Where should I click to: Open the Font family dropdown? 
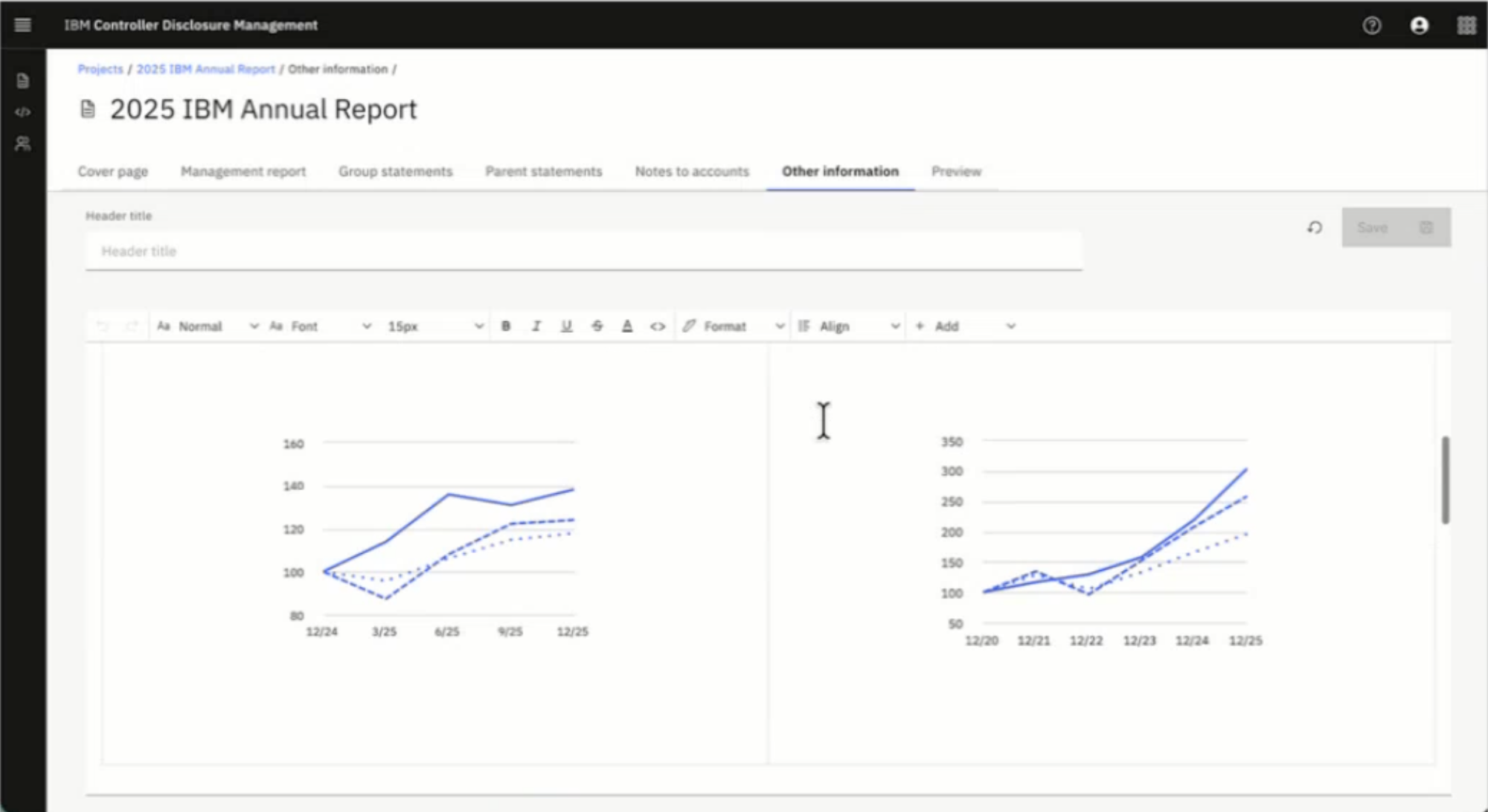(321, 326)
